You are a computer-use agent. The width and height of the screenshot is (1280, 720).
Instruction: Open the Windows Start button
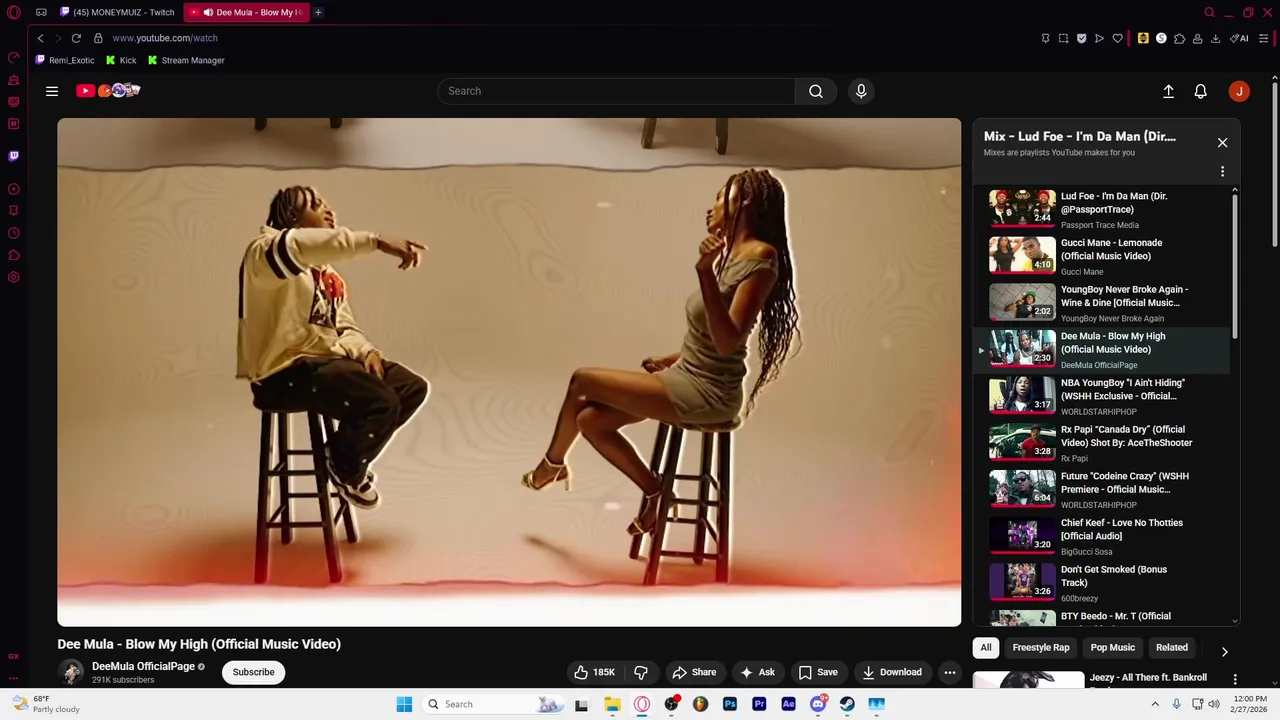coord(404,704)
